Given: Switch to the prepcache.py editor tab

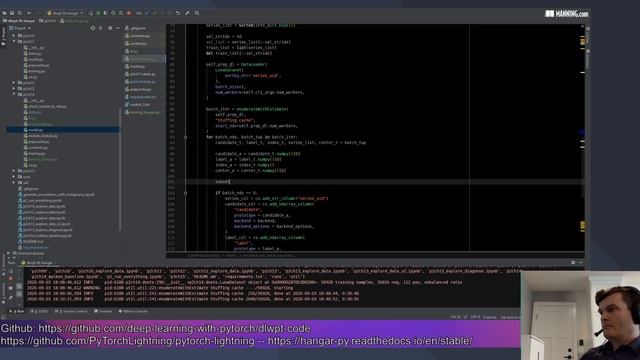Looking at the screenshot, I should pos(144,89).
